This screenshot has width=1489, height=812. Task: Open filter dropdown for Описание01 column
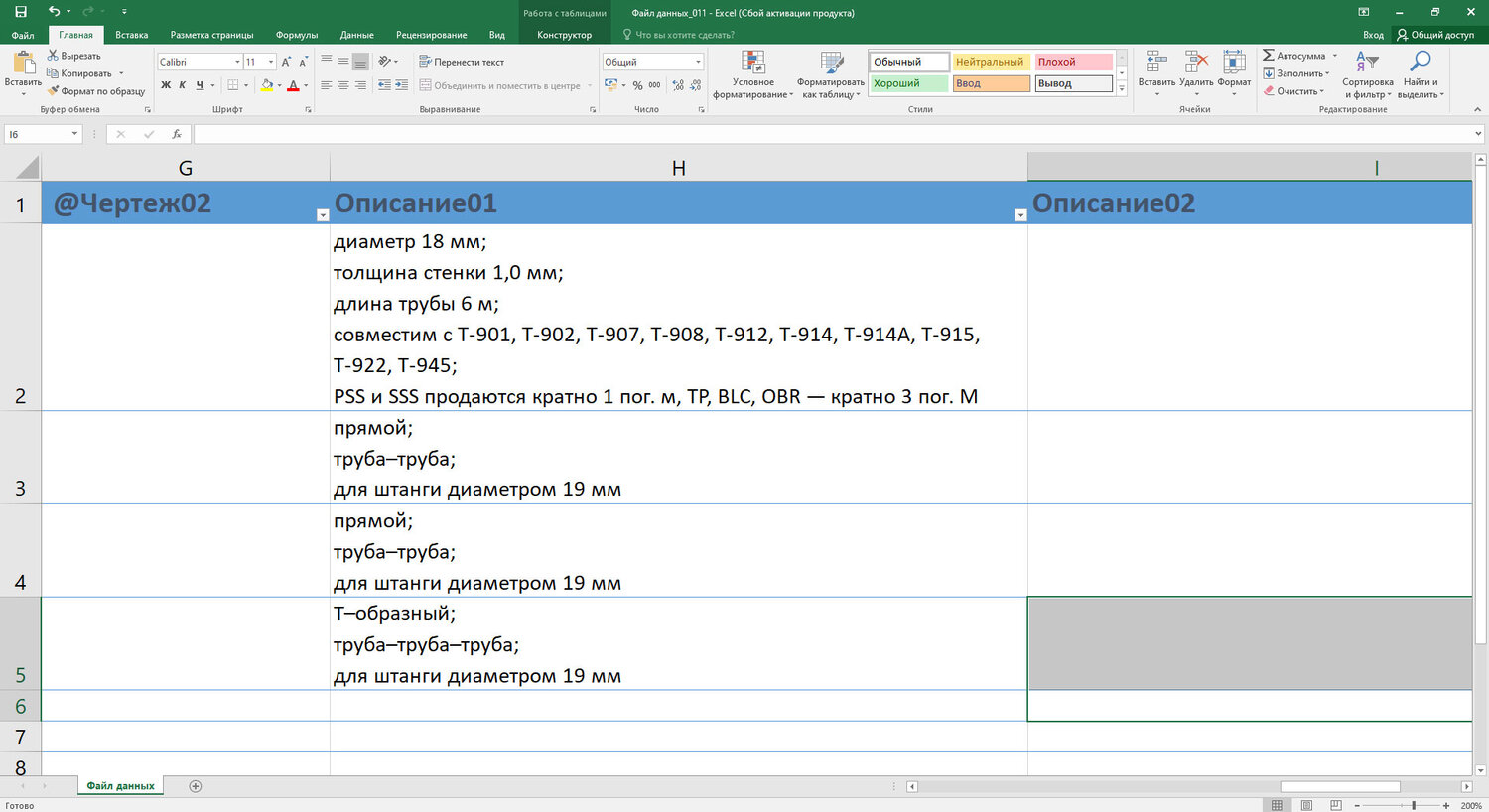click(x=1019, y=215)
